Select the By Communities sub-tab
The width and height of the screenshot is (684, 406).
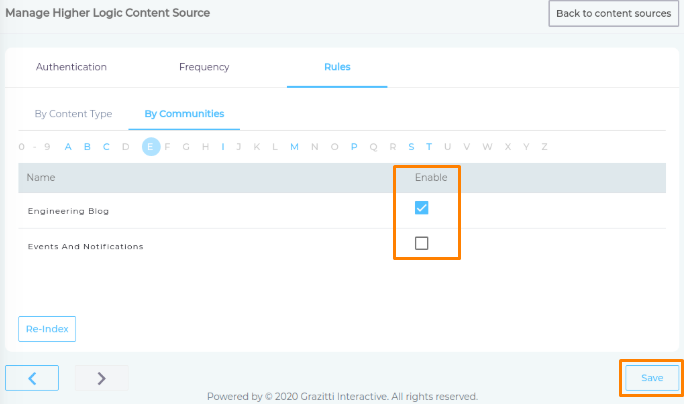click(x=184, y=114)
